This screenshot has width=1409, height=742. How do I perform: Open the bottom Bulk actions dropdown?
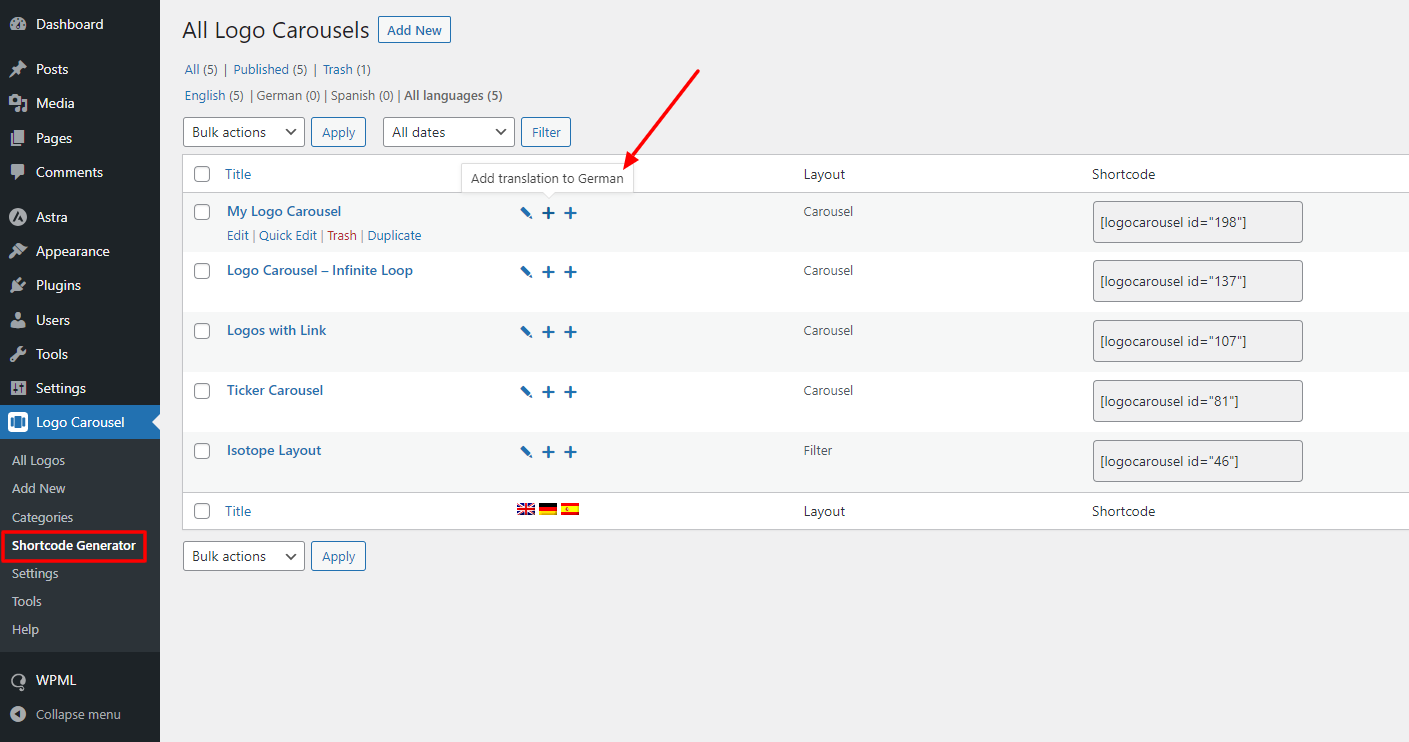tap(244, 556)
